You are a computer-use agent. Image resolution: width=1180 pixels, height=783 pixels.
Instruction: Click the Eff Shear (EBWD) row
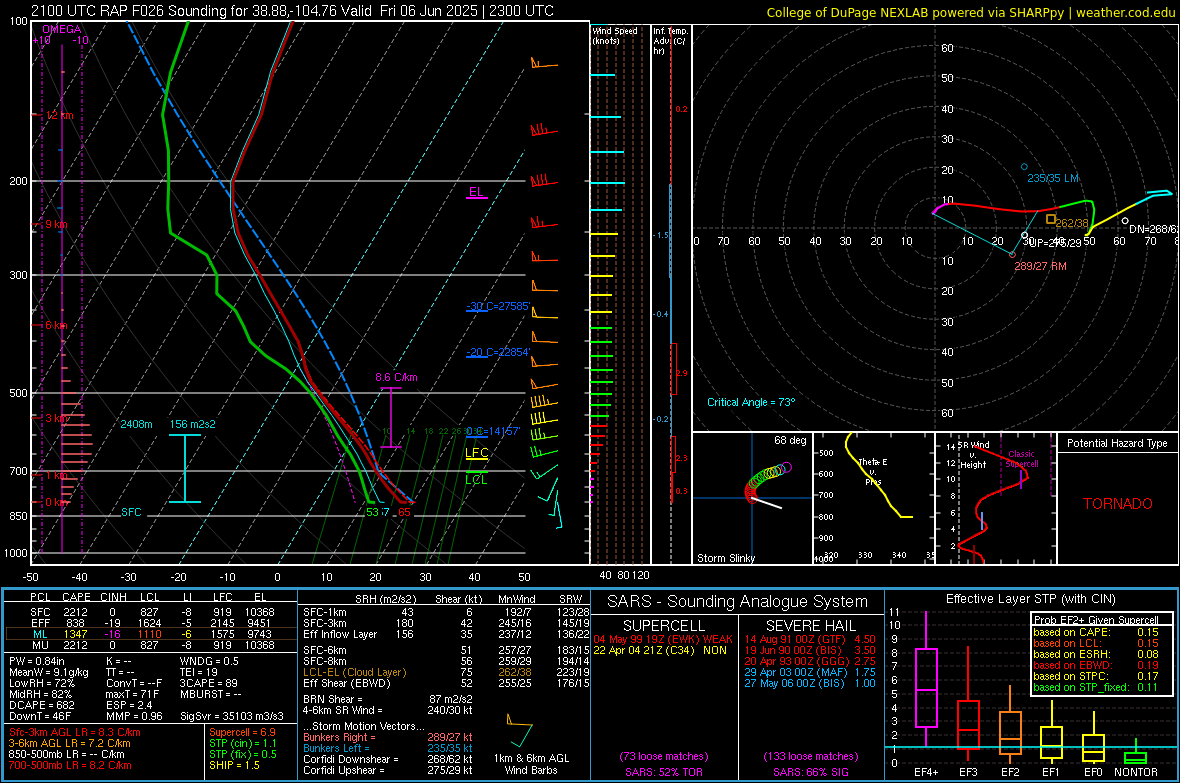[x=446, y=683]
